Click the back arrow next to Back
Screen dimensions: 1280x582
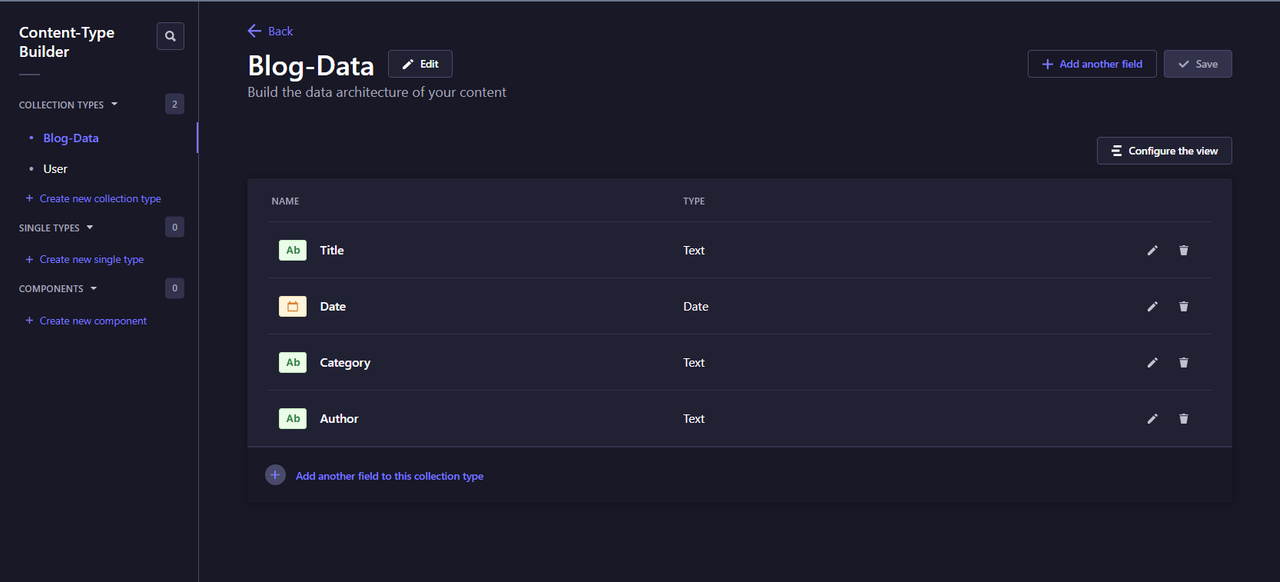coord(255,31)
